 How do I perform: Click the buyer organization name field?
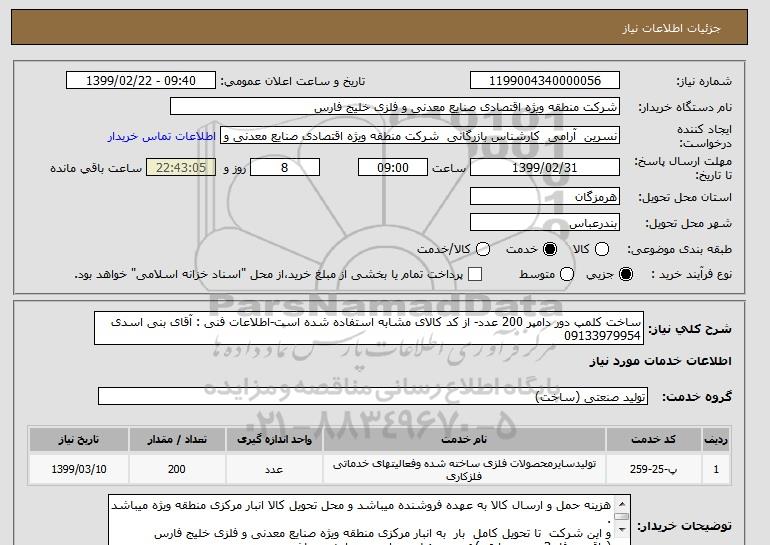(395, 107)
